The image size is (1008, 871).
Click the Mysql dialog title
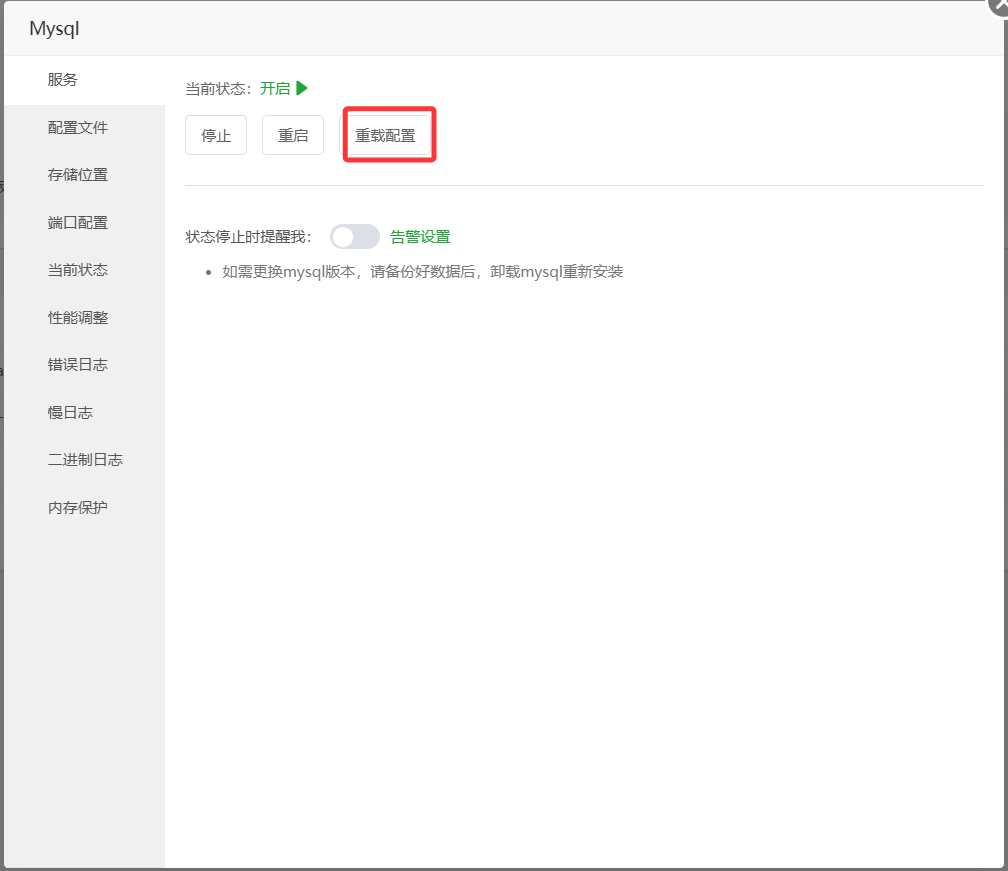[54, 29]
